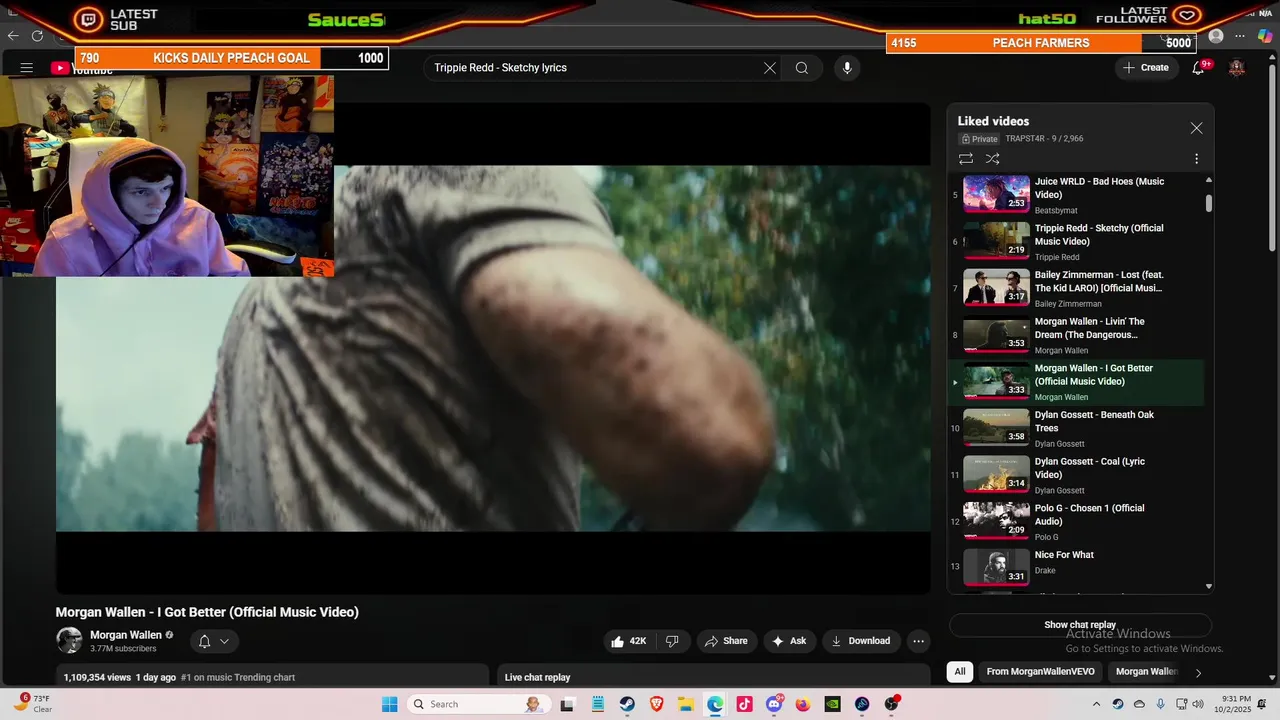
Task: Open Brave browser from the taskbar
Action: 656,704
